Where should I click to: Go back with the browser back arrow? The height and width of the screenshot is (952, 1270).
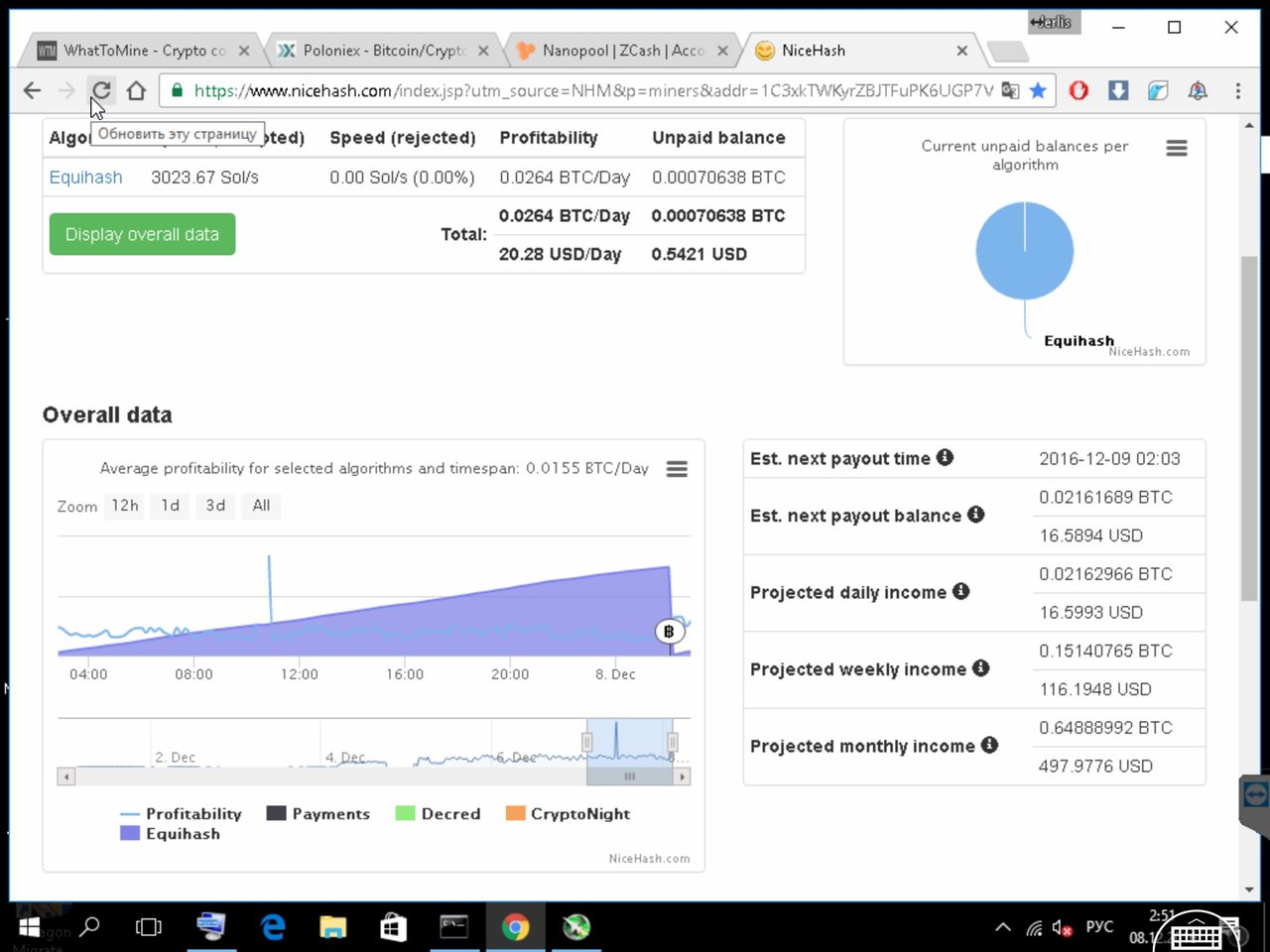tap(32, 91)
